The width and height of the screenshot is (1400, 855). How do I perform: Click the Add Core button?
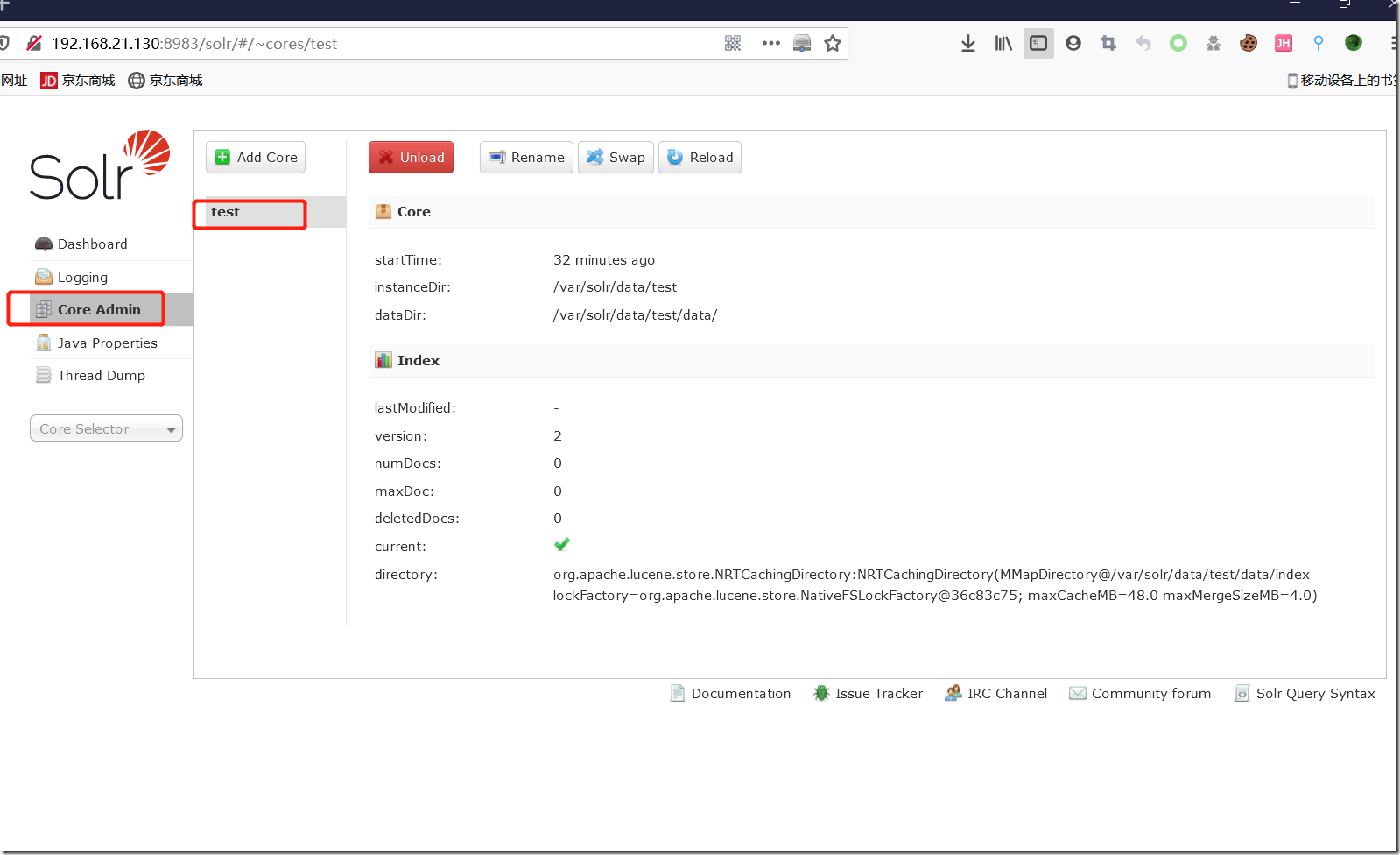(256, 158)
